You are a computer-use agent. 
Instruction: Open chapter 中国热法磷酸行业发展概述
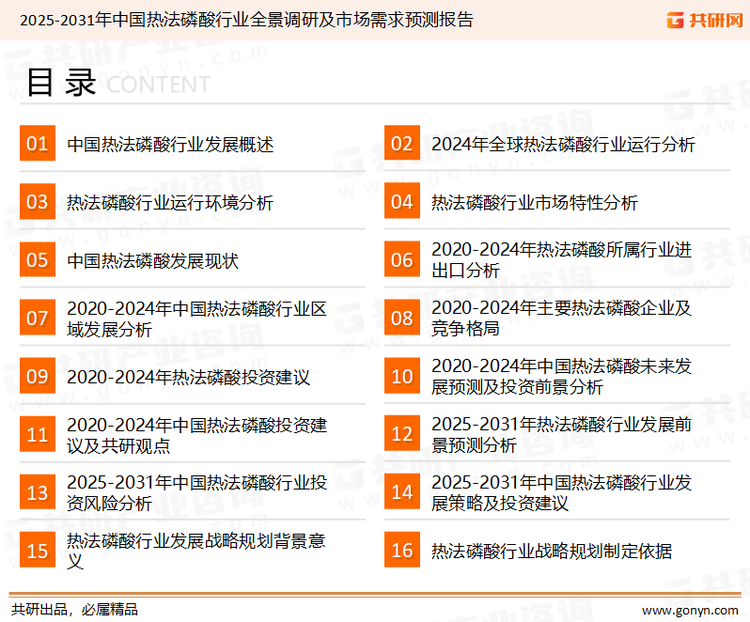click(170, 144)
